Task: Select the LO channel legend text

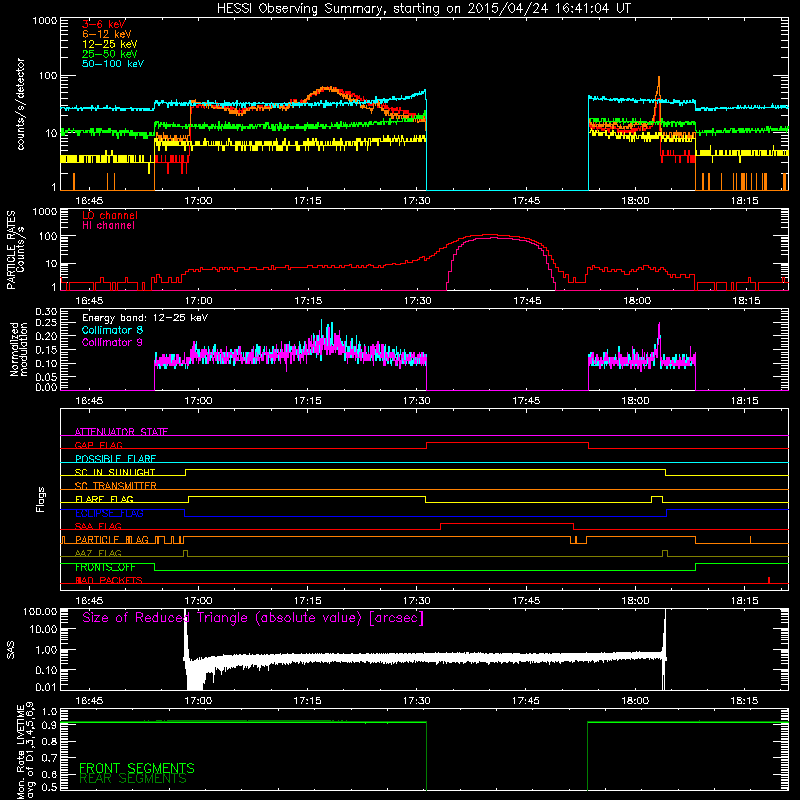Action: click(x=110, y=216)
